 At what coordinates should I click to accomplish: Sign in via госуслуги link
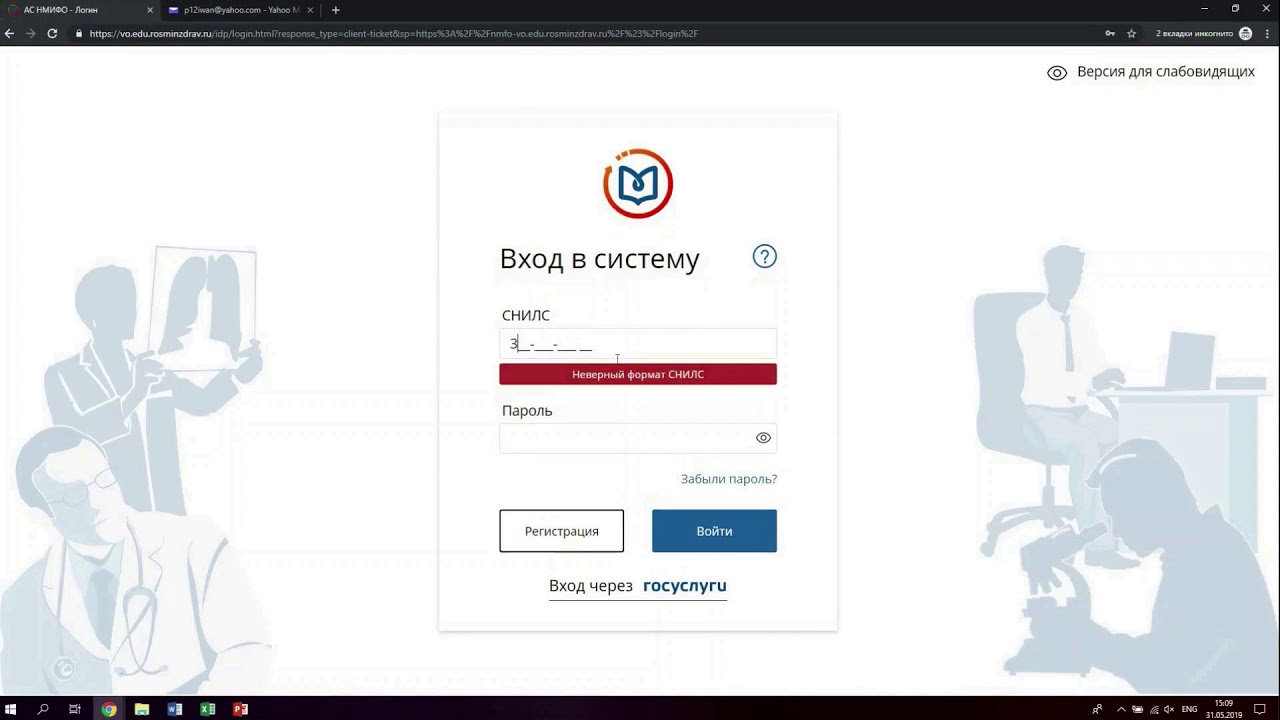638,586
